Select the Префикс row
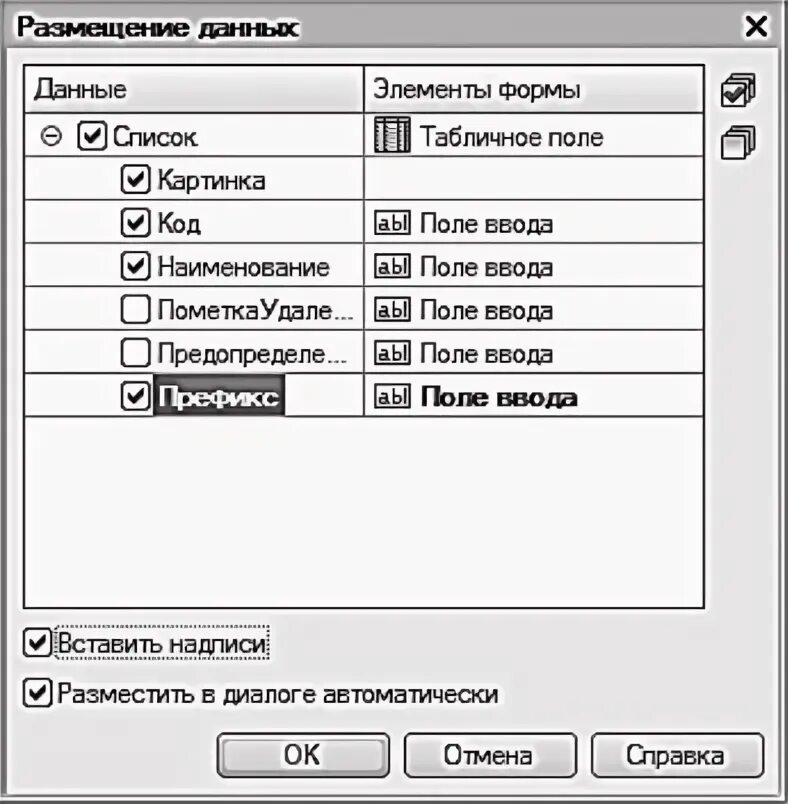The height and width of the screenshot is (804, 788). tap(363, 395)
